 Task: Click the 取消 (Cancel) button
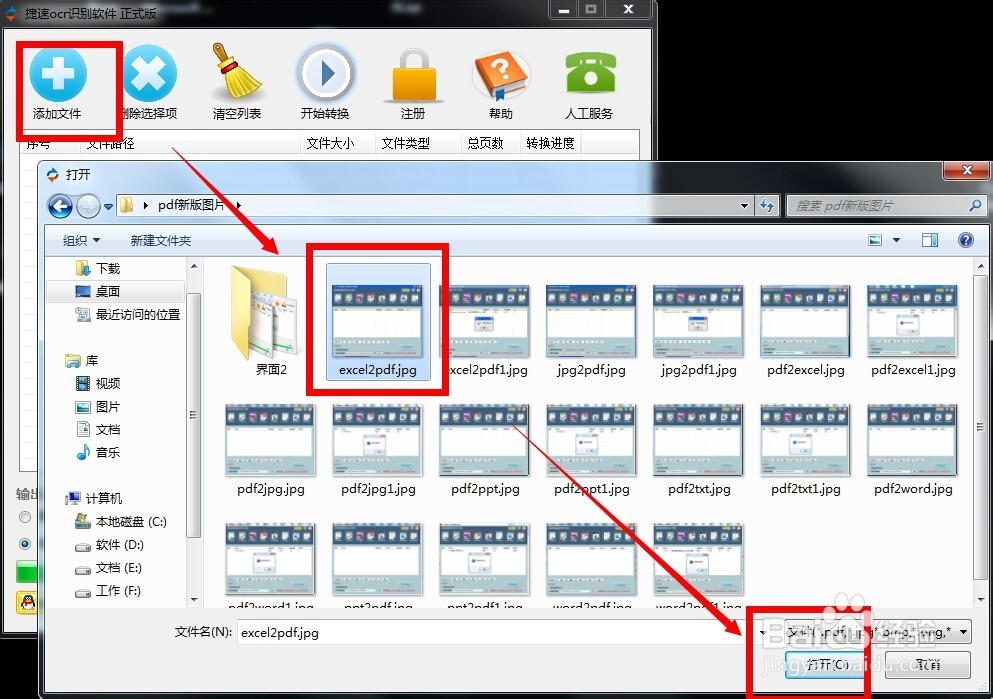928,665
